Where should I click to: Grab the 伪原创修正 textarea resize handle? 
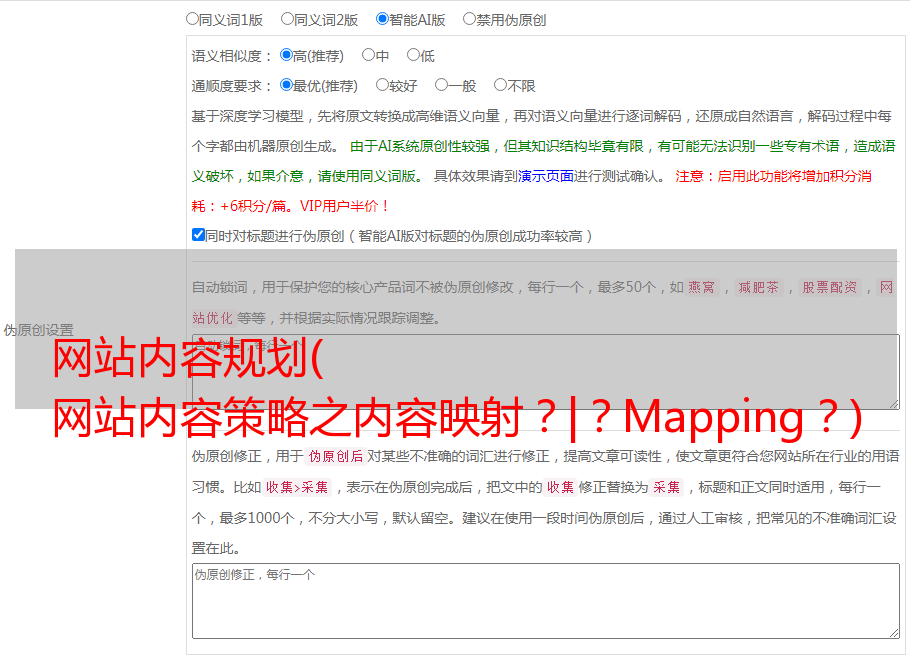pyautogui.click(x=893, y=632)
